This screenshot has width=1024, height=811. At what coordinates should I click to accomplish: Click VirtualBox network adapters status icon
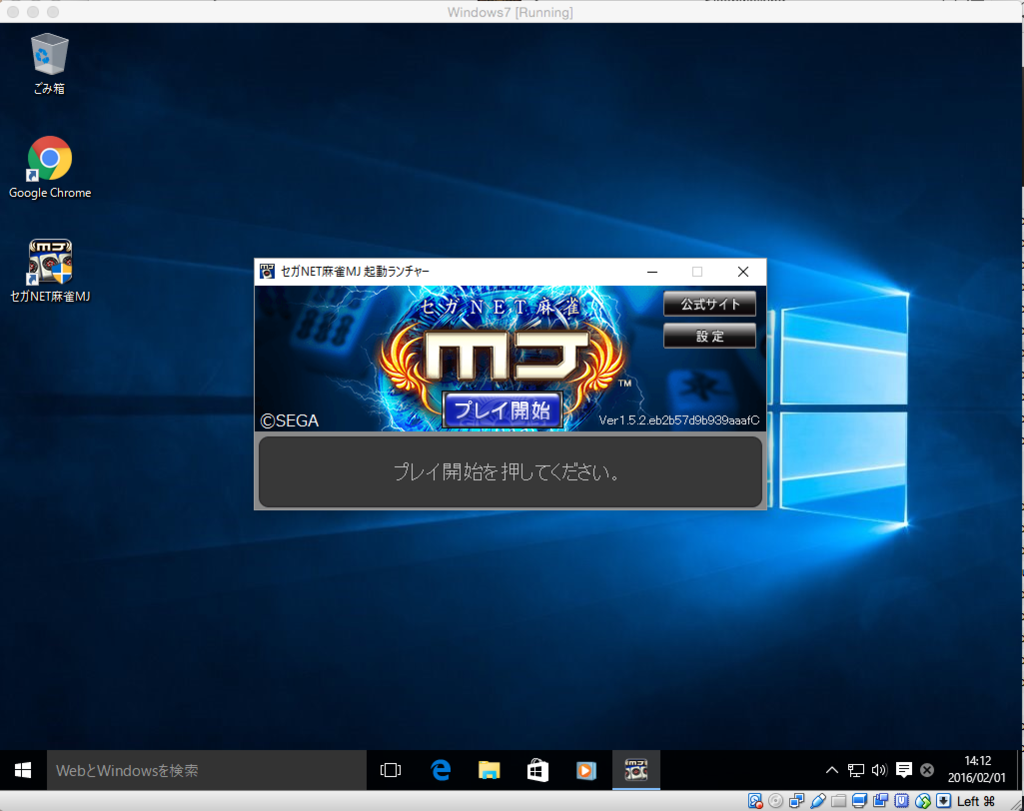point(797,801)
